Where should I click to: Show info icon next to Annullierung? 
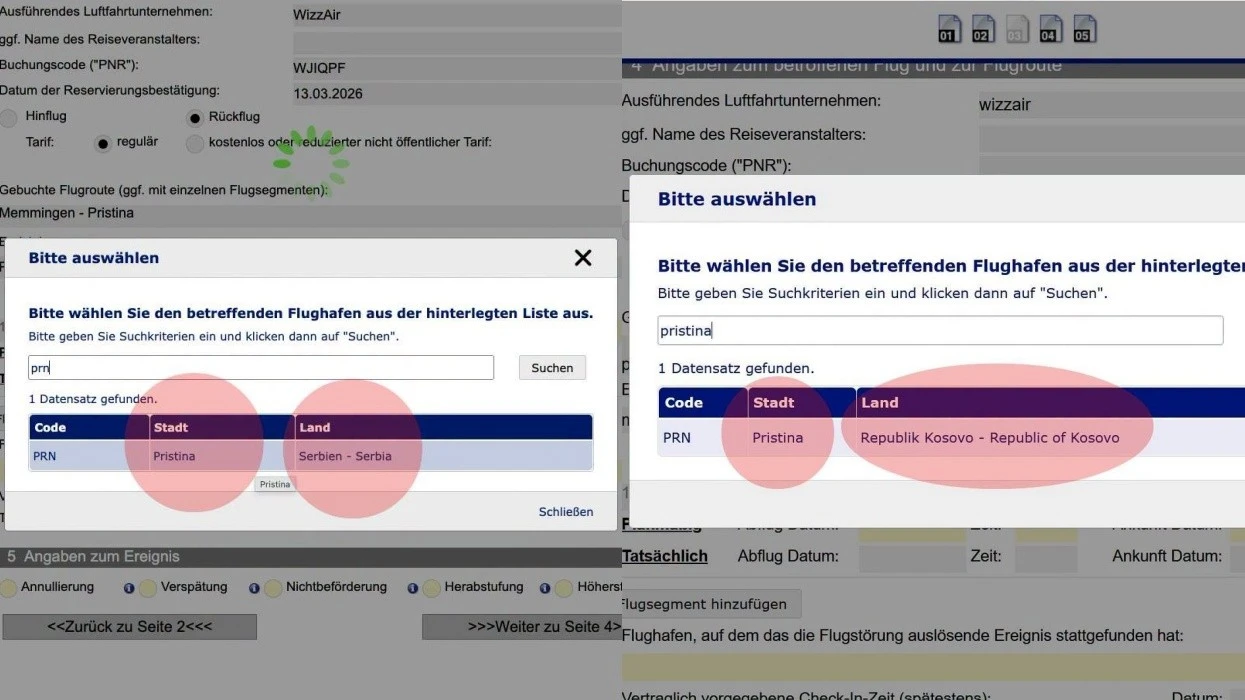129,588
